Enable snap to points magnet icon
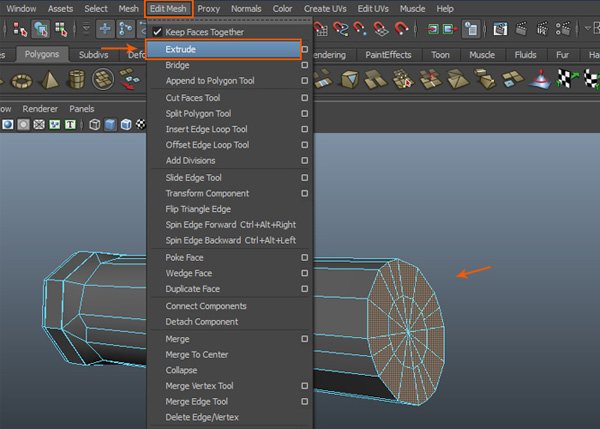This screenshot has height=429, width=600. tap(360, 29)
